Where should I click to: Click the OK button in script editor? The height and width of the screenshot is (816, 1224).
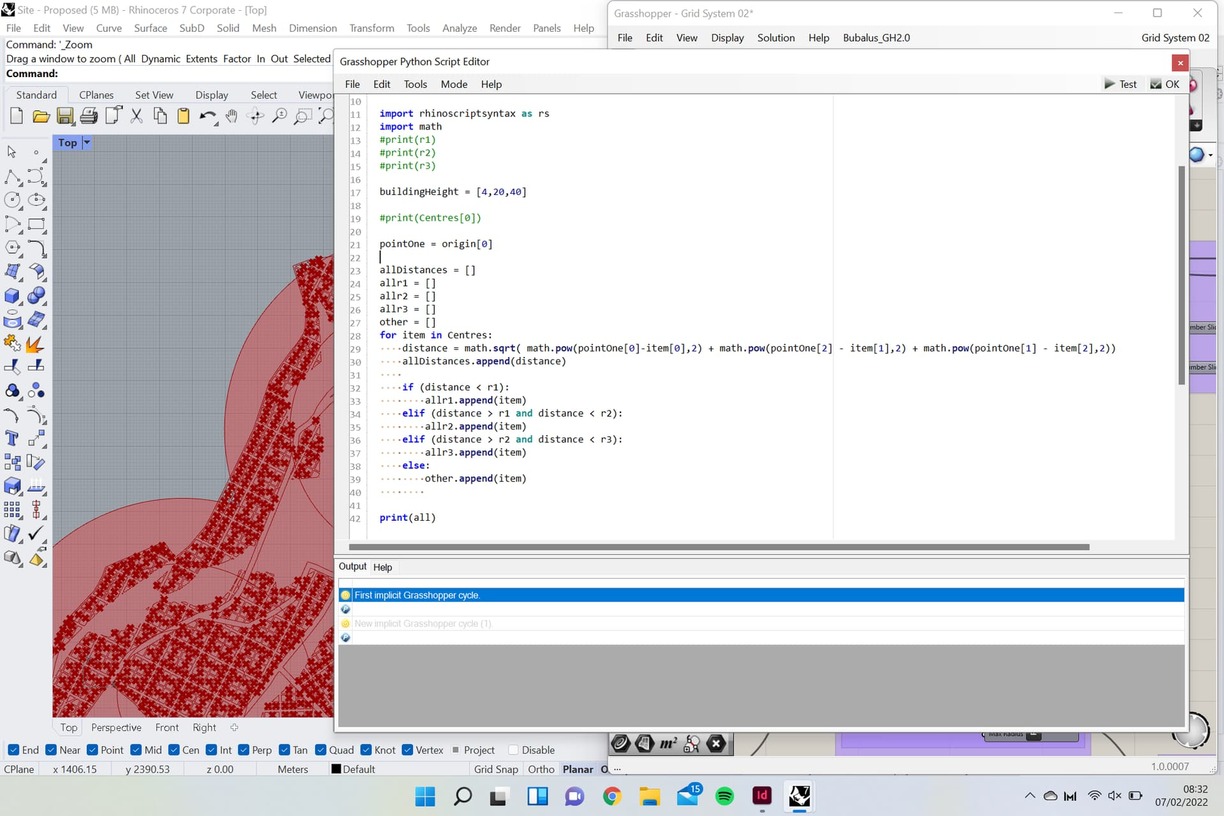tap(1165, 84)
